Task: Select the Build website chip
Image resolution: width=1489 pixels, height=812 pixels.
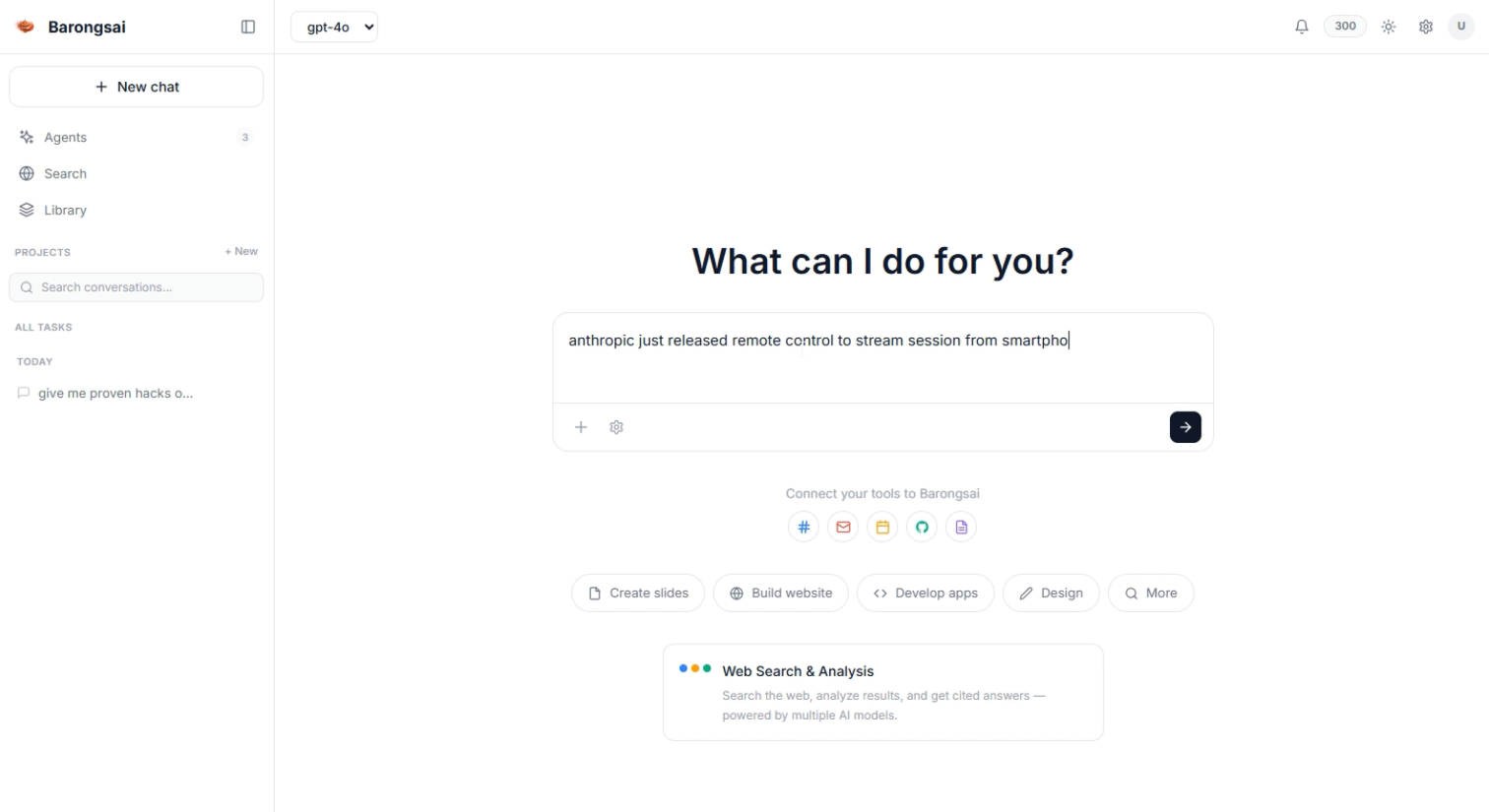Action: pyautogui.click(x=781, y=593)
